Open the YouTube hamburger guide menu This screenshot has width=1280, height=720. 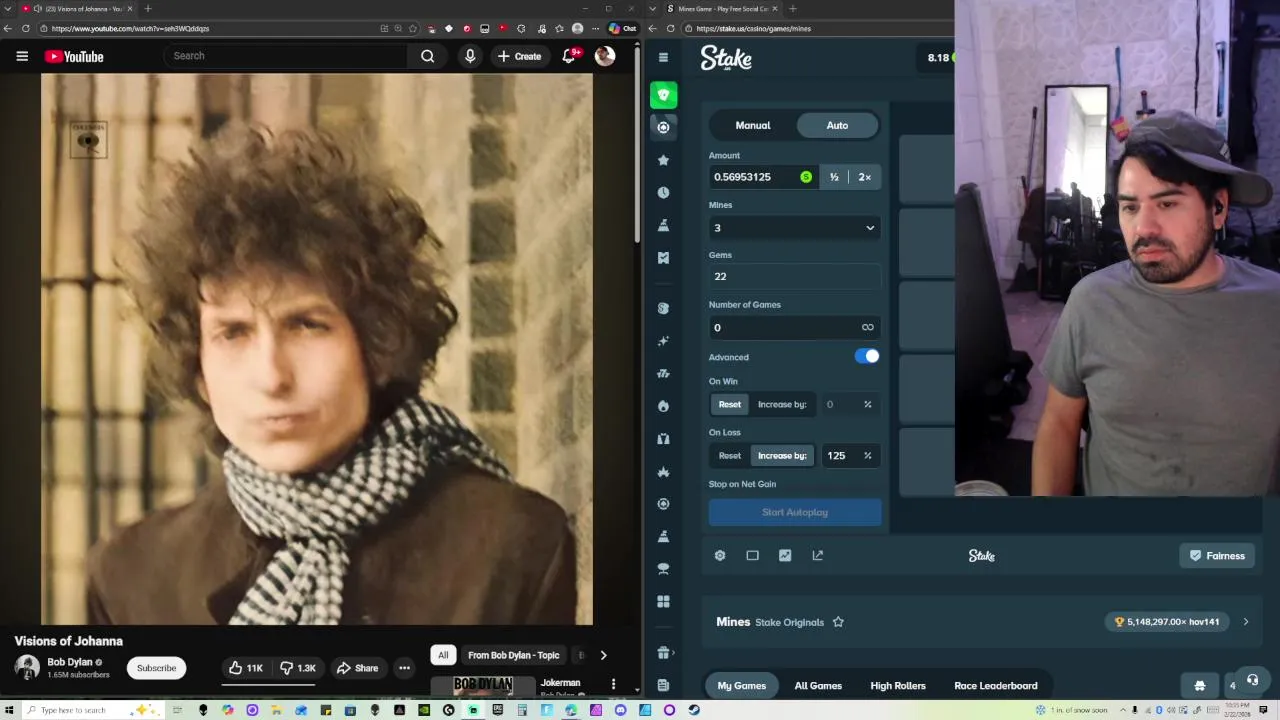(x=22, y=56)
